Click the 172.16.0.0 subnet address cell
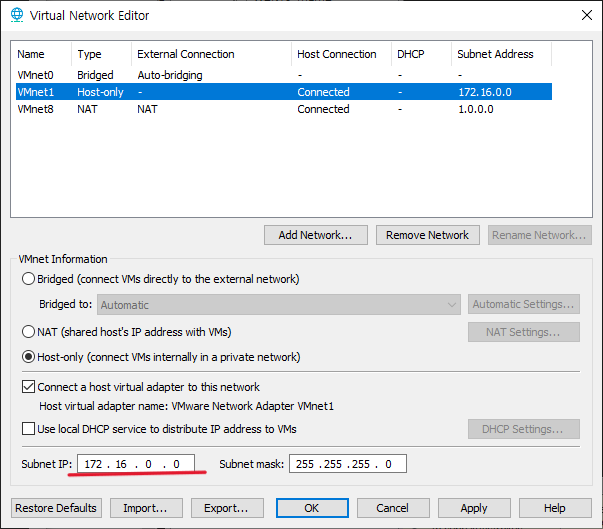 pos(485,92)
